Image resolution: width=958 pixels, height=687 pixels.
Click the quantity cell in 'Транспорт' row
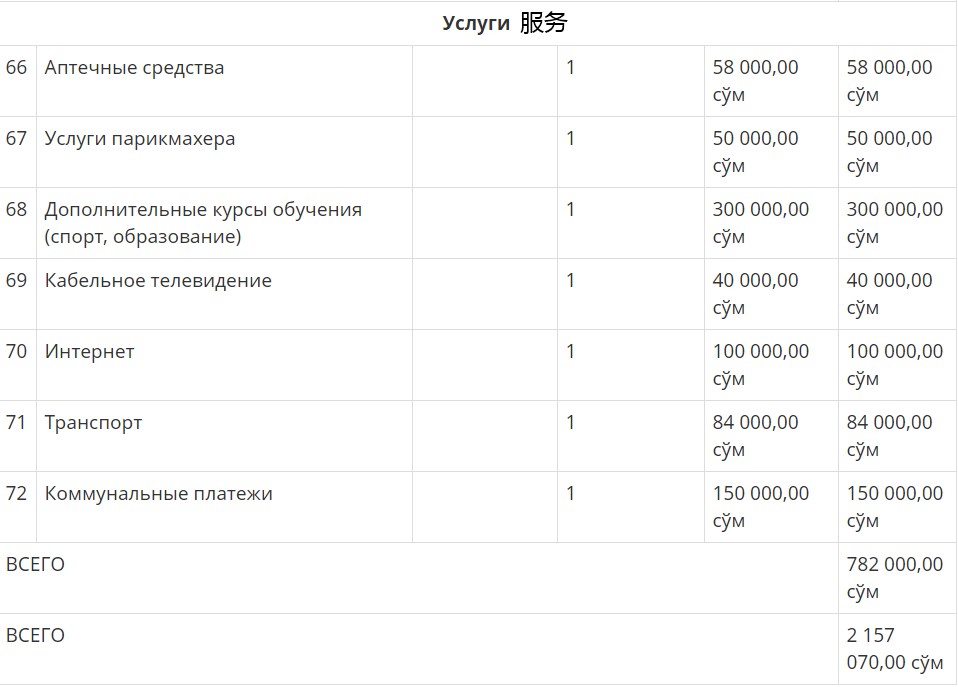point(571,423)
